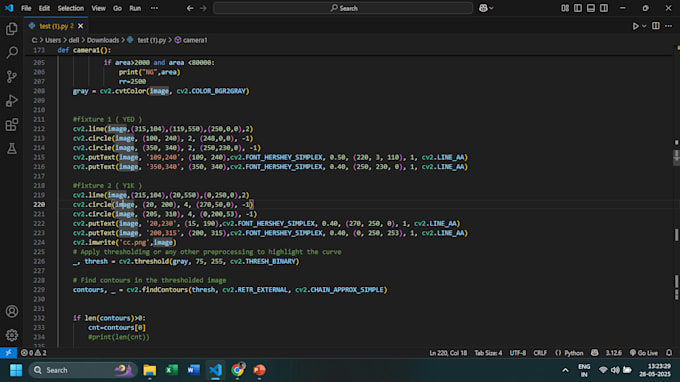The height and width of the screenshot is (382, 680).
Task: Click 'cc.png' string on line 224
Action: (x=134, y=242)
